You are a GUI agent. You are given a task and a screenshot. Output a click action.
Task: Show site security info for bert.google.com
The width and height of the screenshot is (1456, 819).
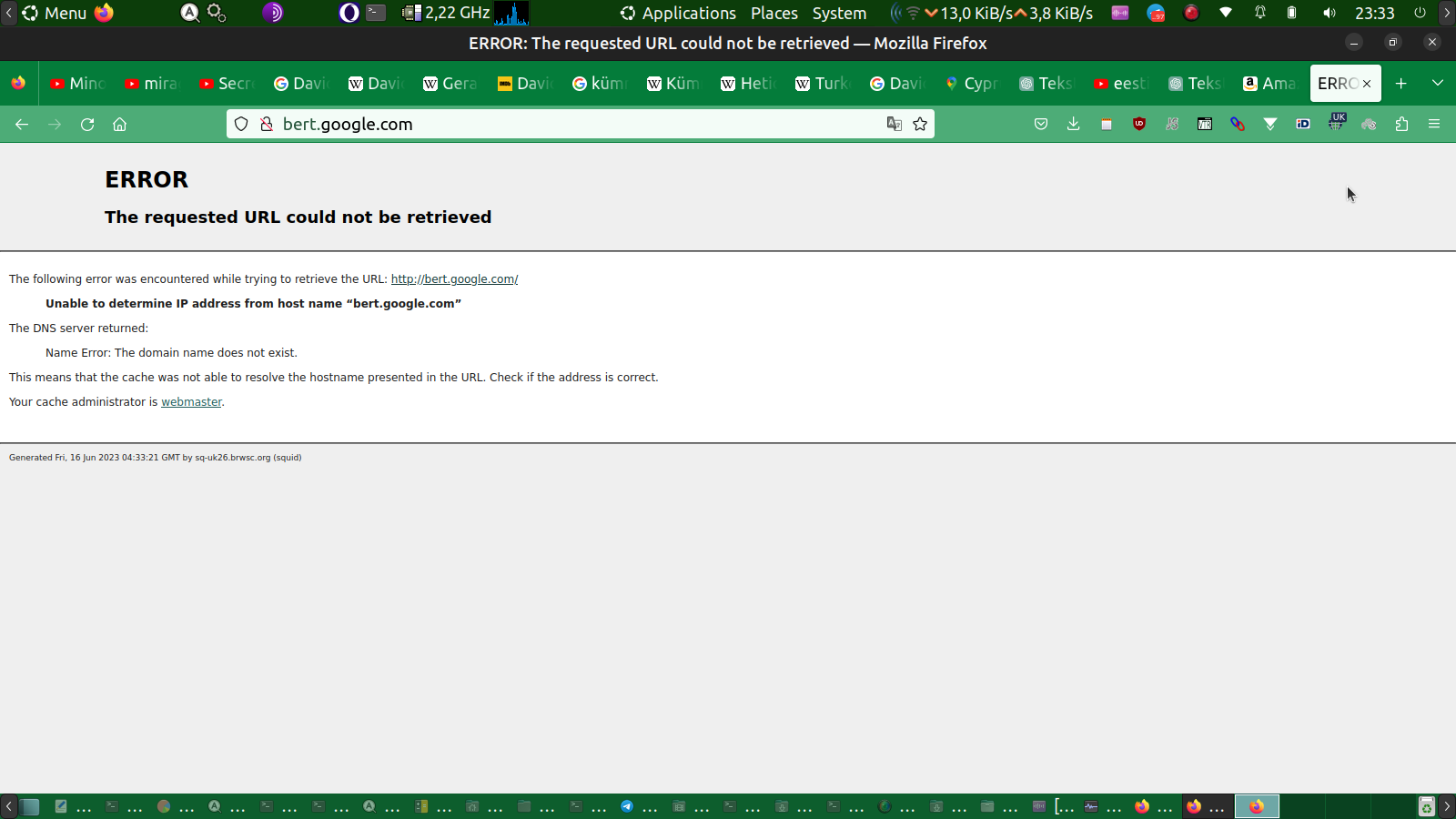pyautogui.click(x=267, y=125)
